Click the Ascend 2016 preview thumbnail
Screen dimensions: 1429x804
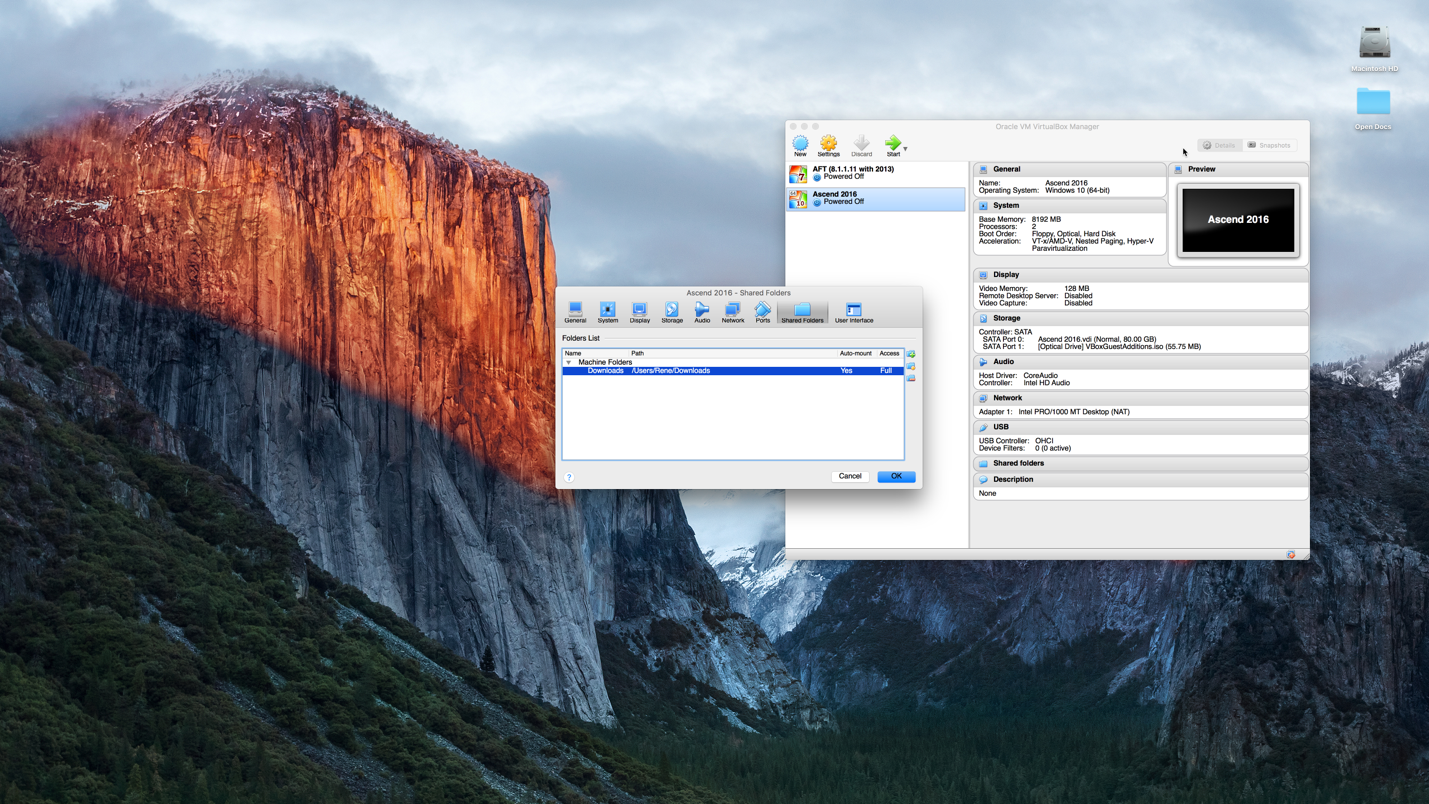click(x=1238, y=220)
